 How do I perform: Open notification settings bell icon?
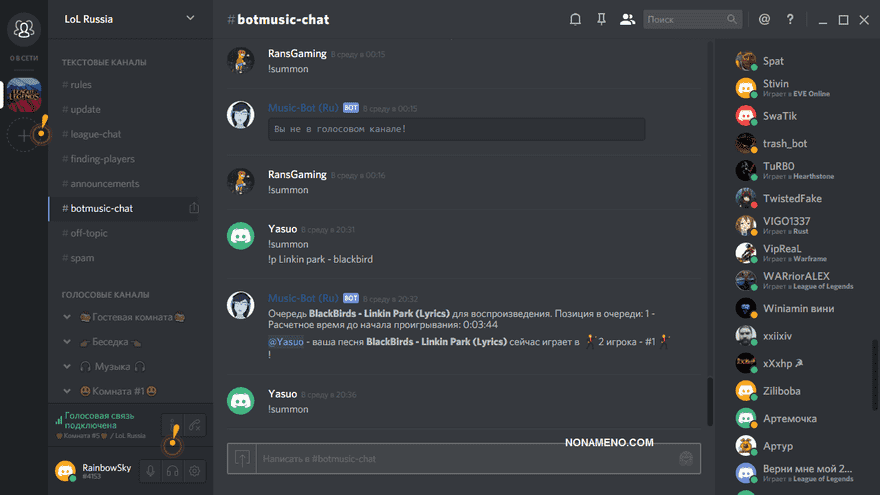[575, 20]
